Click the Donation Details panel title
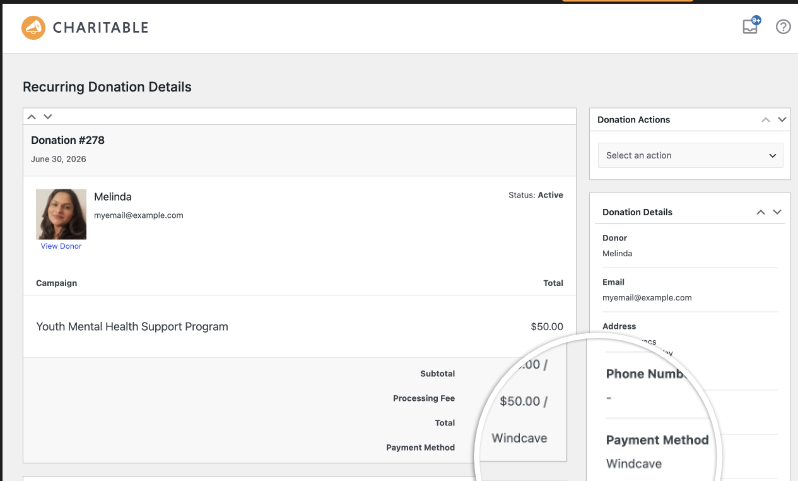This screenshot has width=798, height=481. click(637, 212)
